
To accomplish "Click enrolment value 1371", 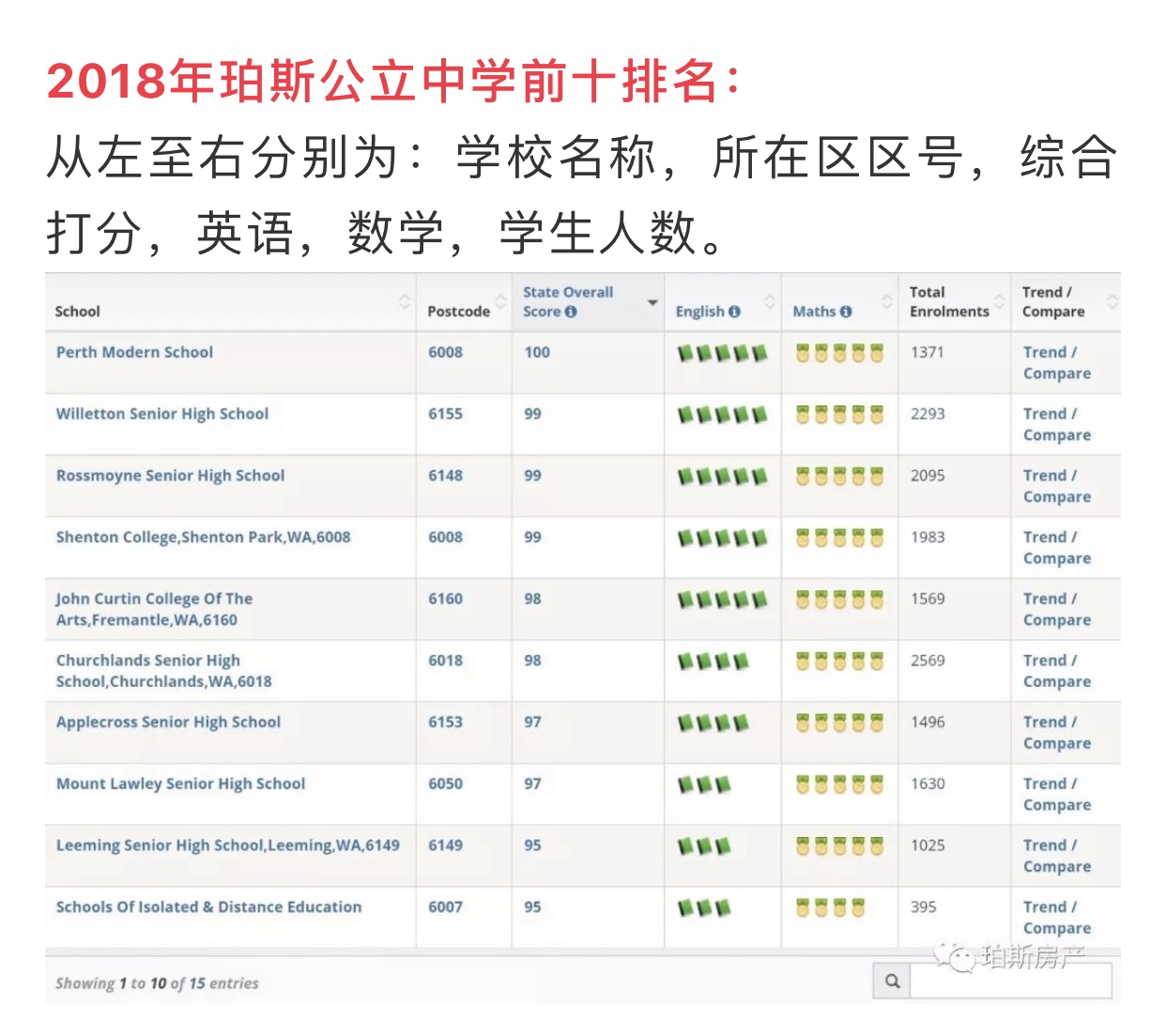I will click(928, 352).
